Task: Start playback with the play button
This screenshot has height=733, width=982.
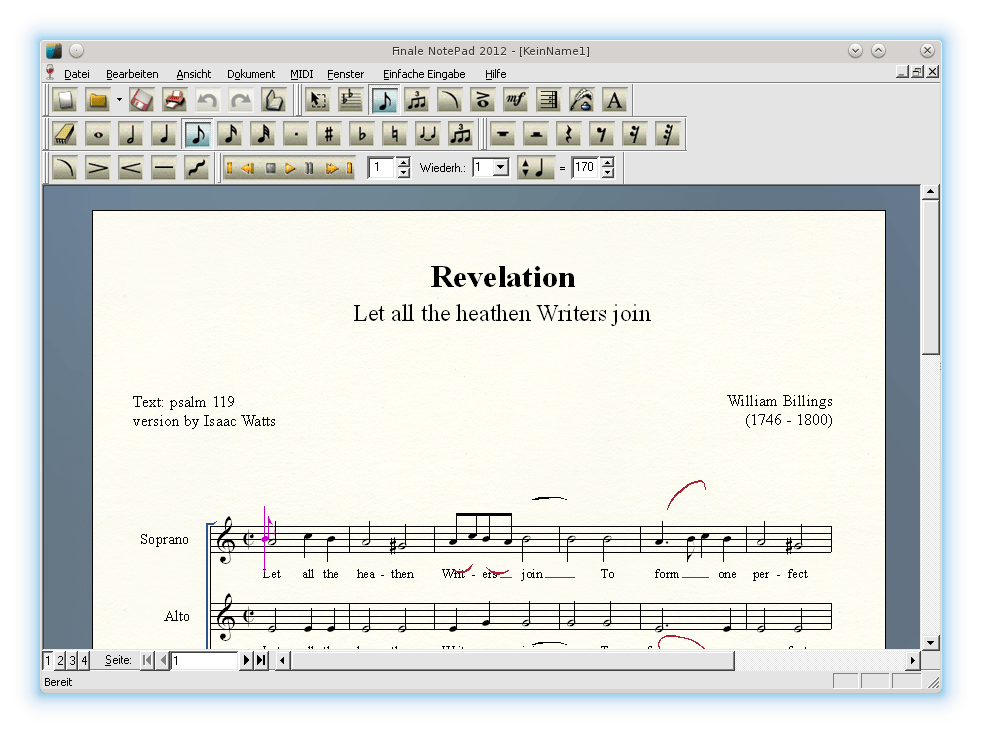Action: pos(289,168)
